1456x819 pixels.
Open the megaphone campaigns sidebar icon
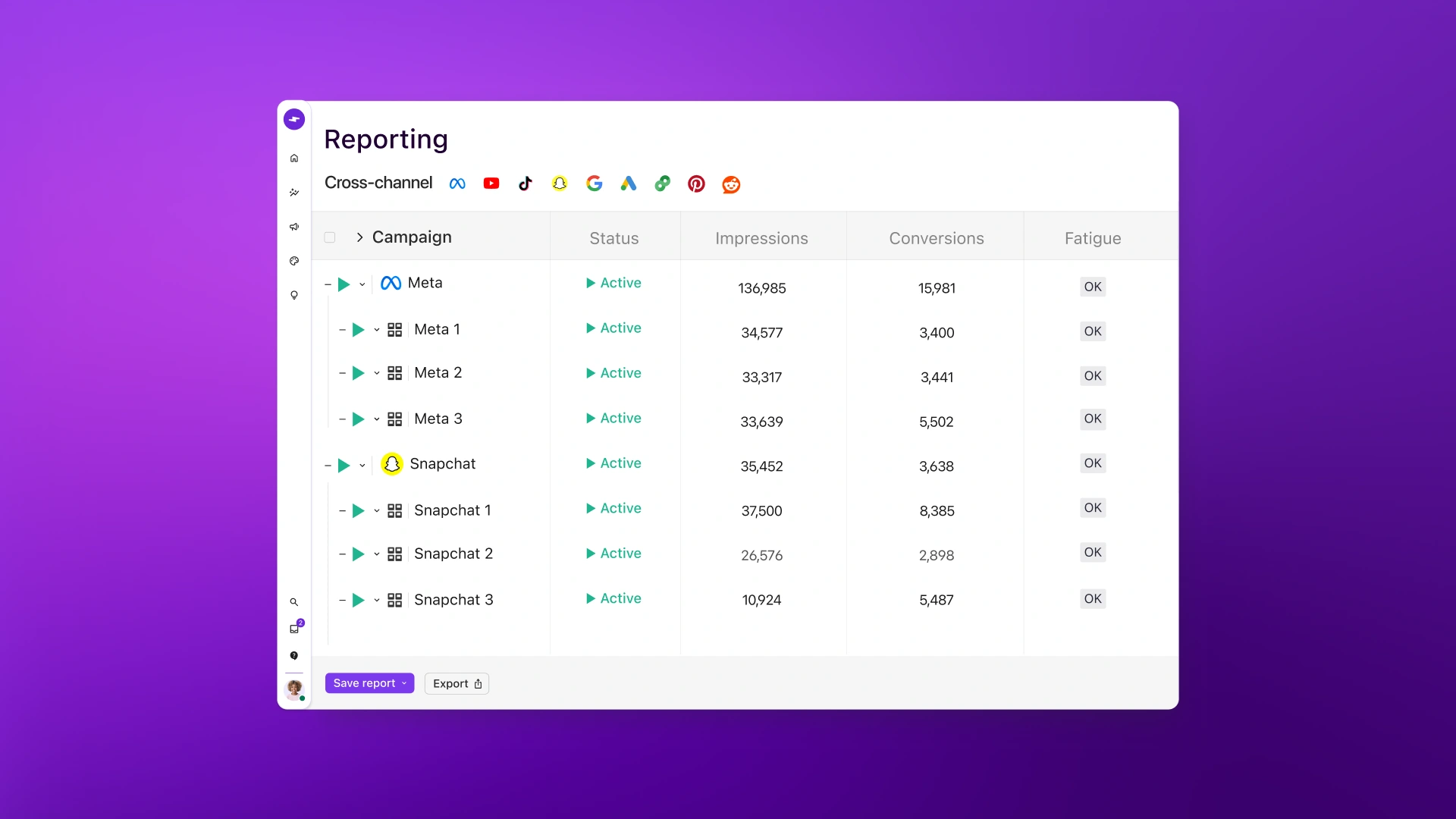[x=294, y=227]
